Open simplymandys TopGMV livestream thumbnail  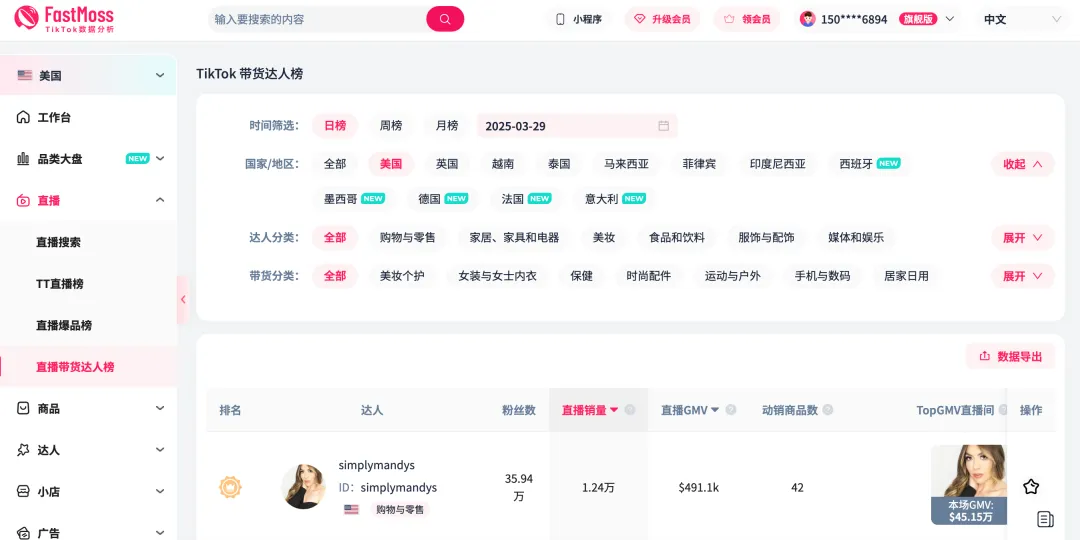pyautogui.click(x=968, y=485)
